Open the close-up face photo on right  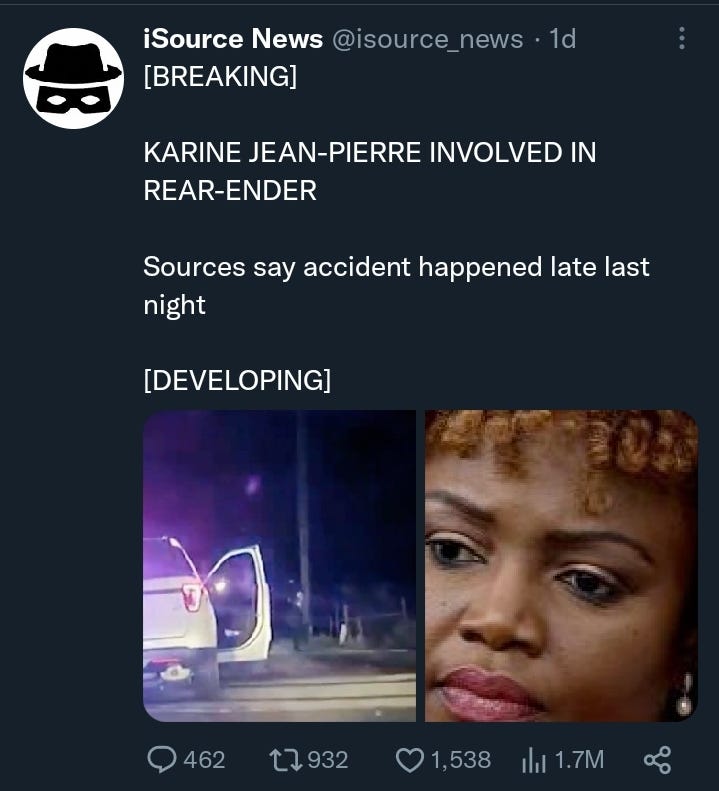(562, 566)
